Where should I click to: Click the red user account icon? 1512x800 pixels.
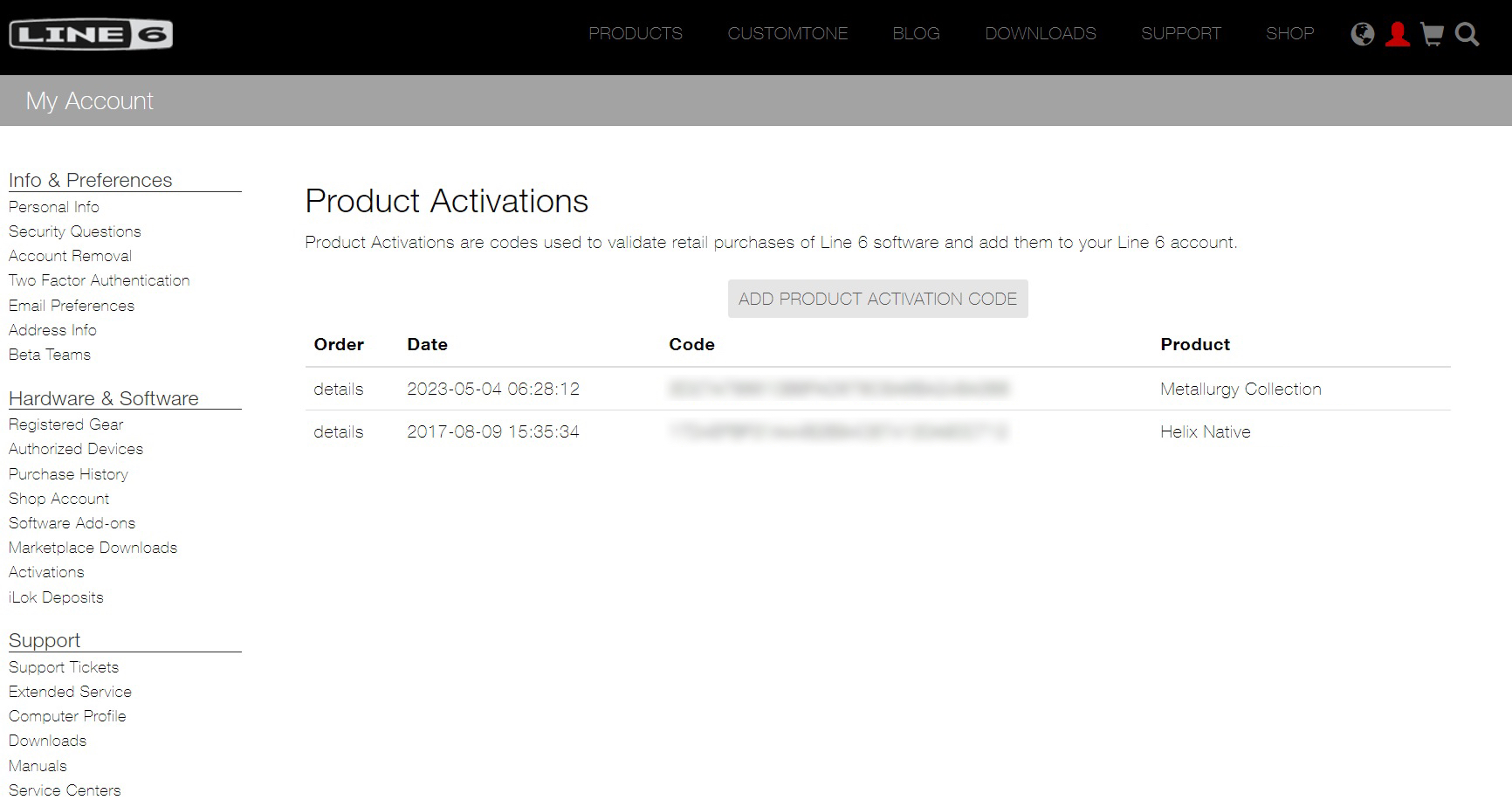(x=1398, y=34)
